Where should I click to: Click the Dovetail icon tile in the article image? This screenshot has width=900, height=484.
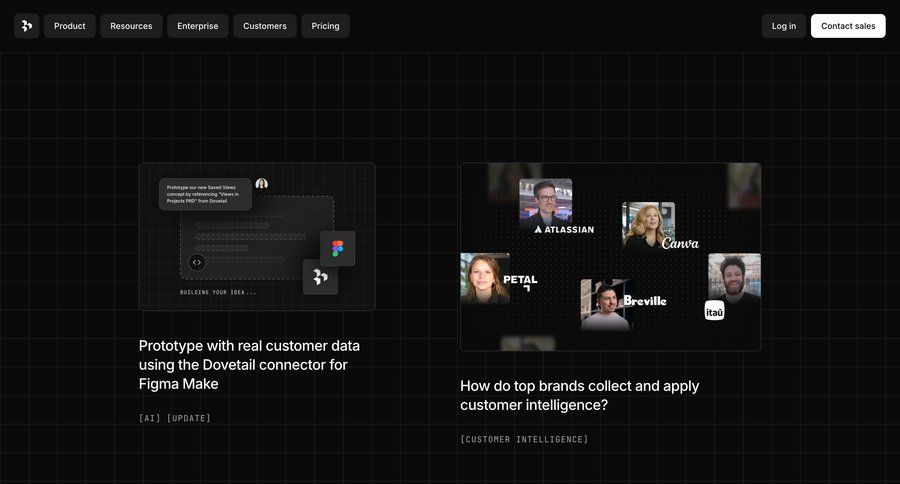click(x=320, y=277)
